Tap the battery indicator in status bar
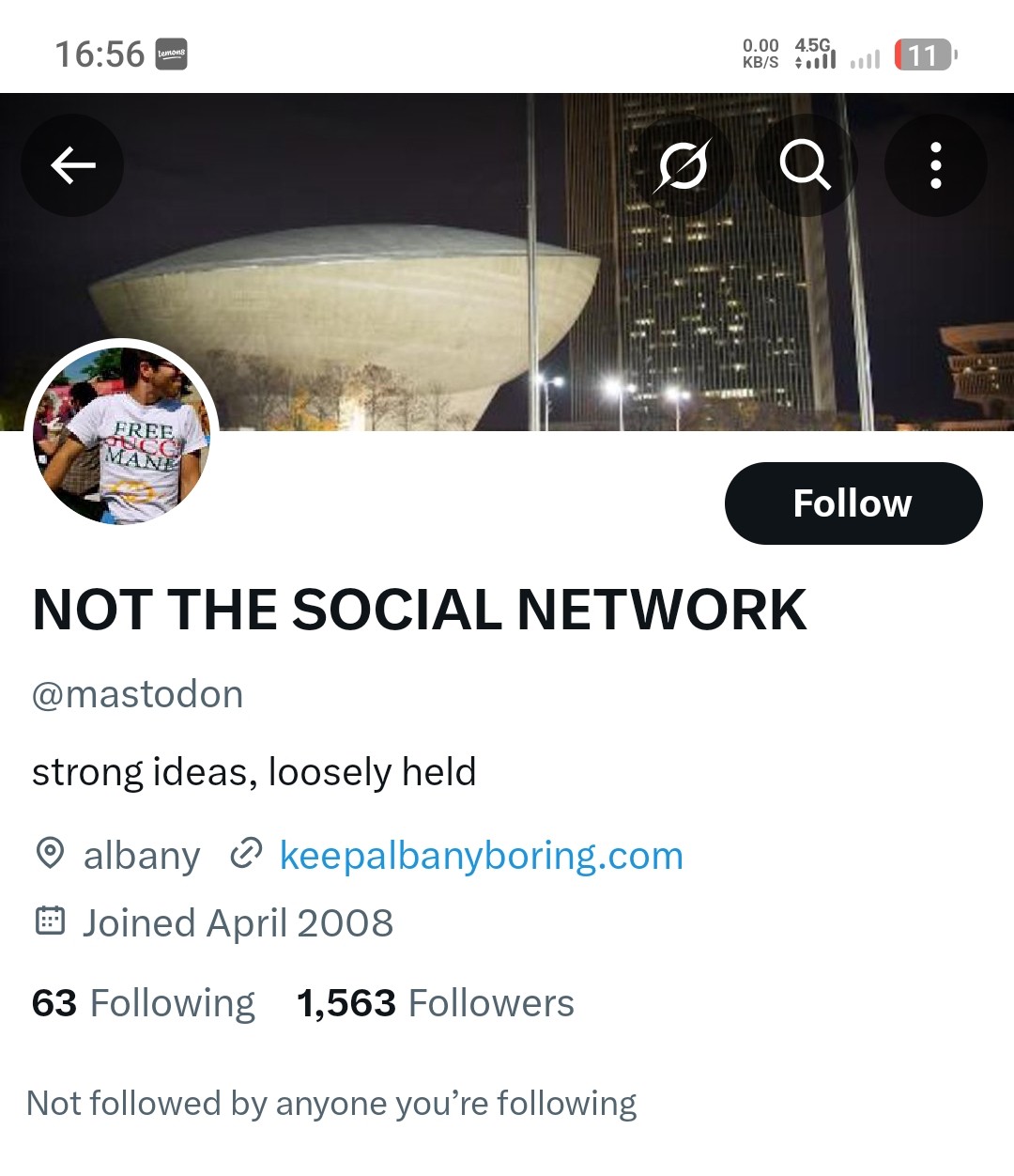Image resolution: width=1014 pixels, height=1176 pixels. coord(925,55)
